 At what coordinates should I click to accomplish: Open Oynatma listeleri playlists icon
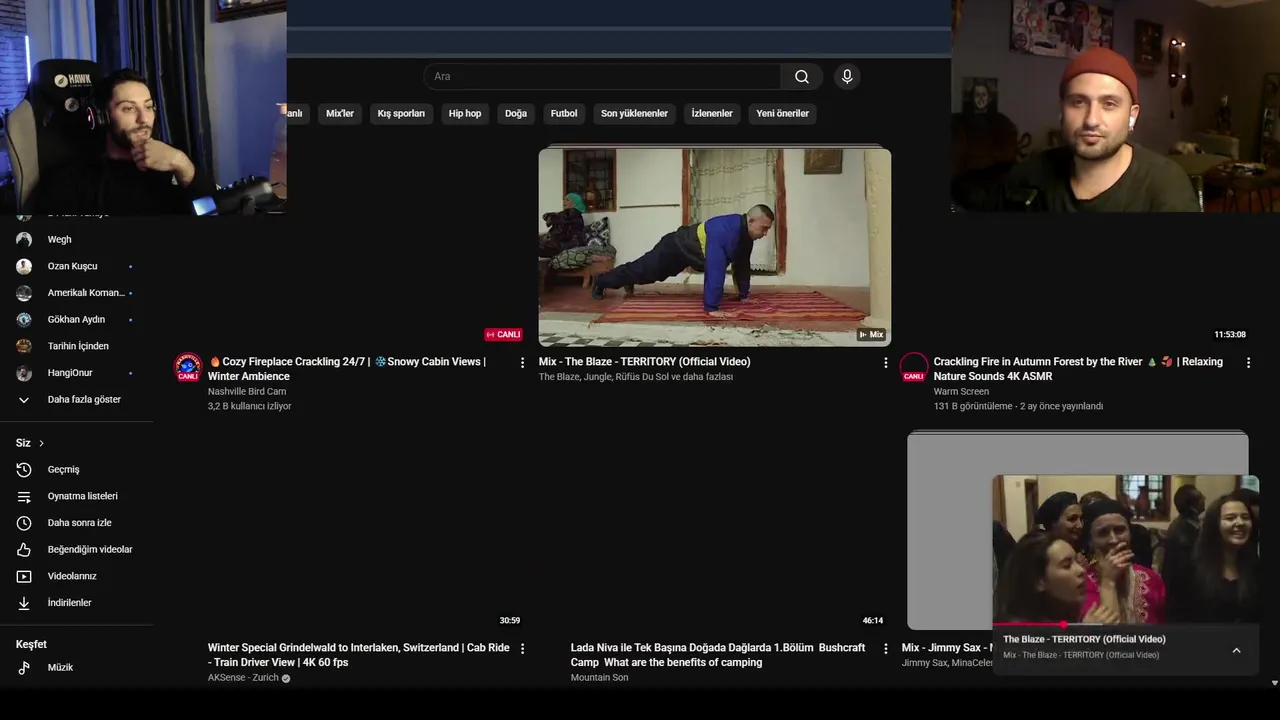point(24,497)
